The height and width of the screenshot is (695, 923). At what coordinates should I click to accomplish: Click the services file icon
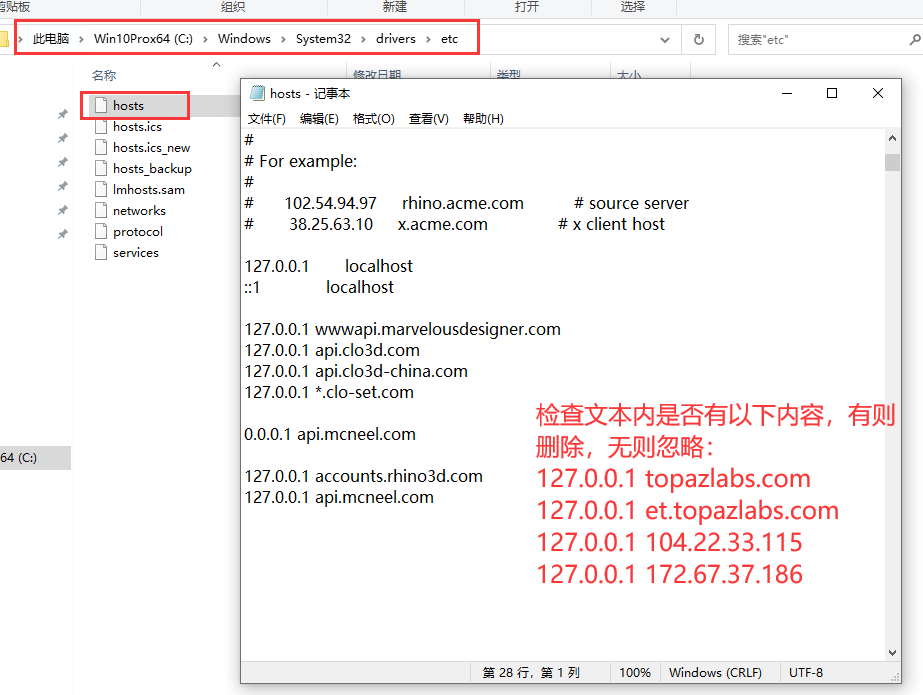coord(101,252)
